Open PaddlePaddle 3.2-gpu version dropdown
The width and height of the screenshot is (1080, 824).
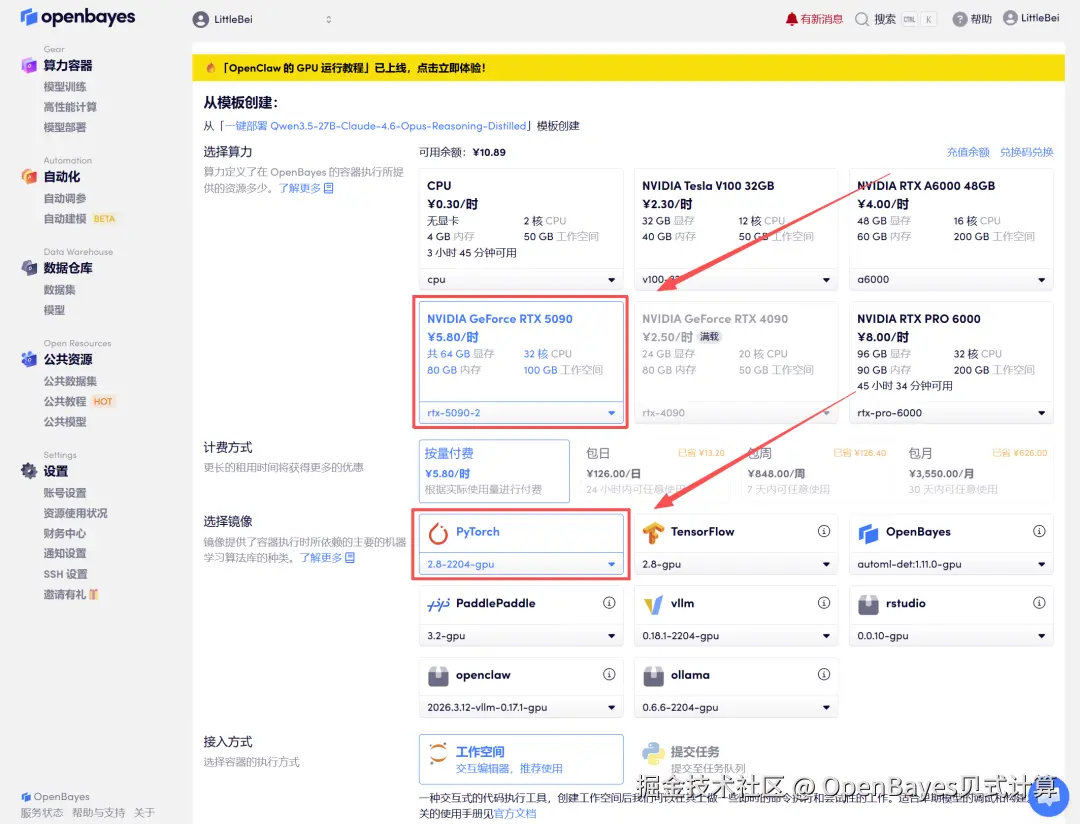pyautogui.click(x=521, y=636)
